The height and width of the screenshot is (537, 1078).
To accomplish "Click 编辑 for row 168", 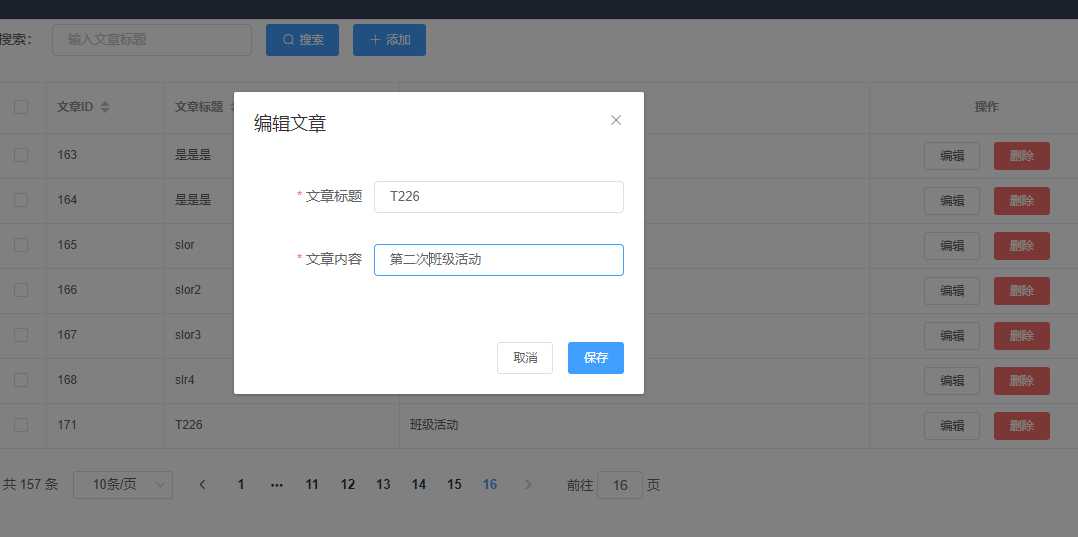I will click(x=952, y=381).
